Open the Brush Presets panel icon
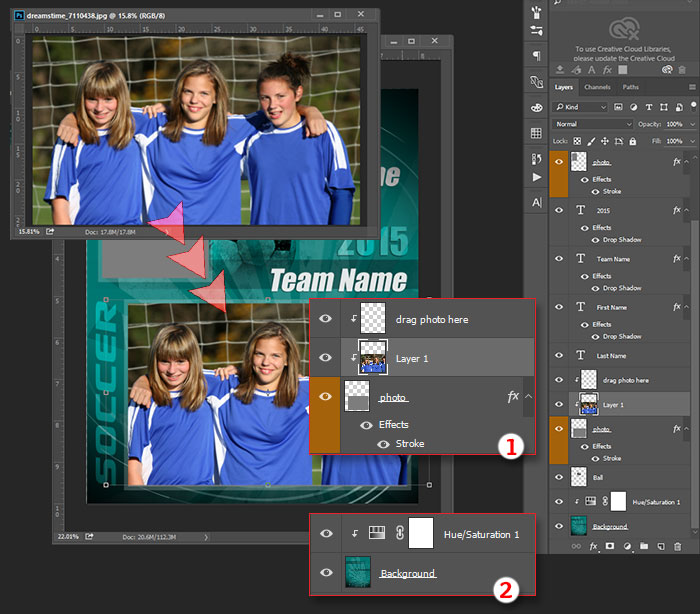 coord(536,12)
